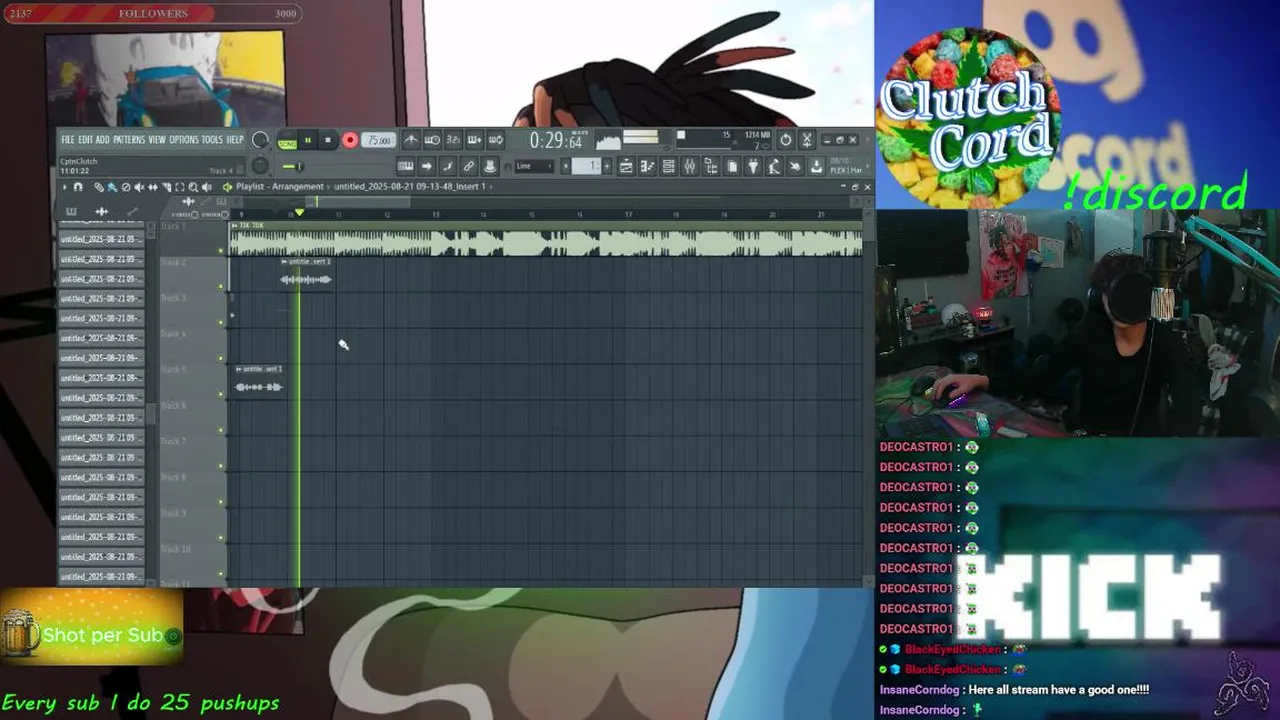Click the 75.000 tempo field
This screenshot has width=1280, height=720.
pos(378,140)
